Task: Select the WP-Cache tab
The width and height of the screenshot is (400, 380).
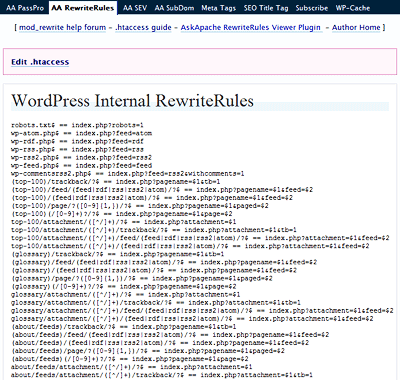Action: point(353,8)
